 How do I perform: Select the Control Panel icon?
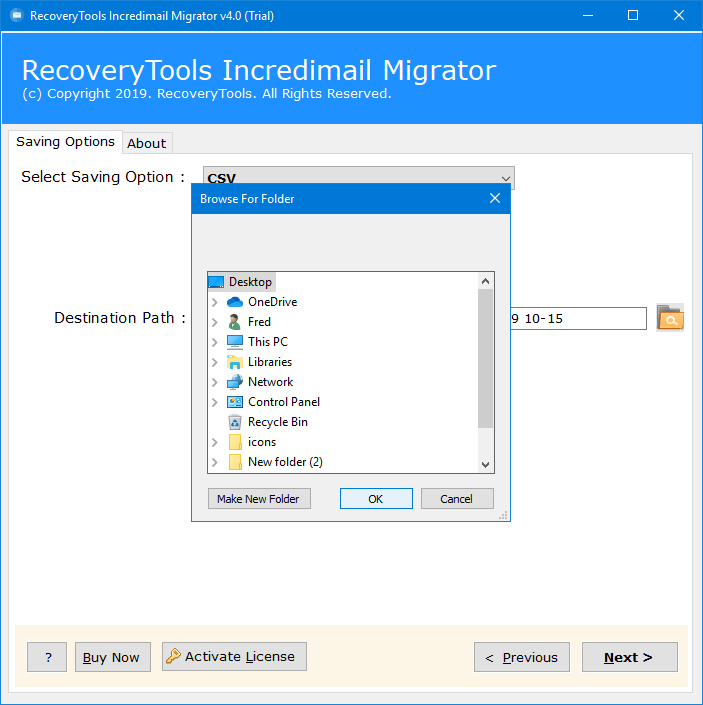point(235,402)
